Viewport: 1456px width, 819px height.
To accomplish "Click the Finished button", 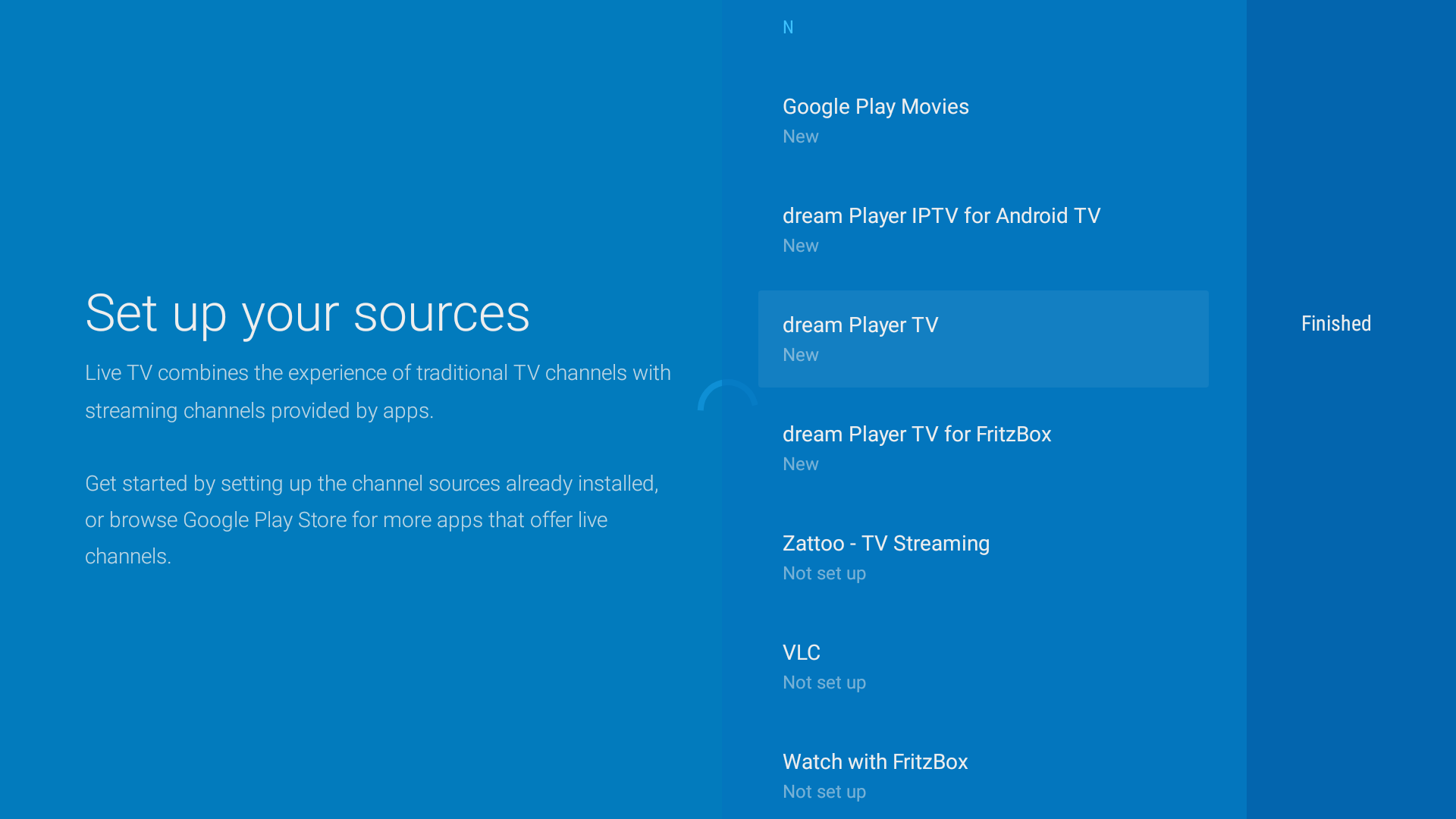I will click(x=1336, y=324).
